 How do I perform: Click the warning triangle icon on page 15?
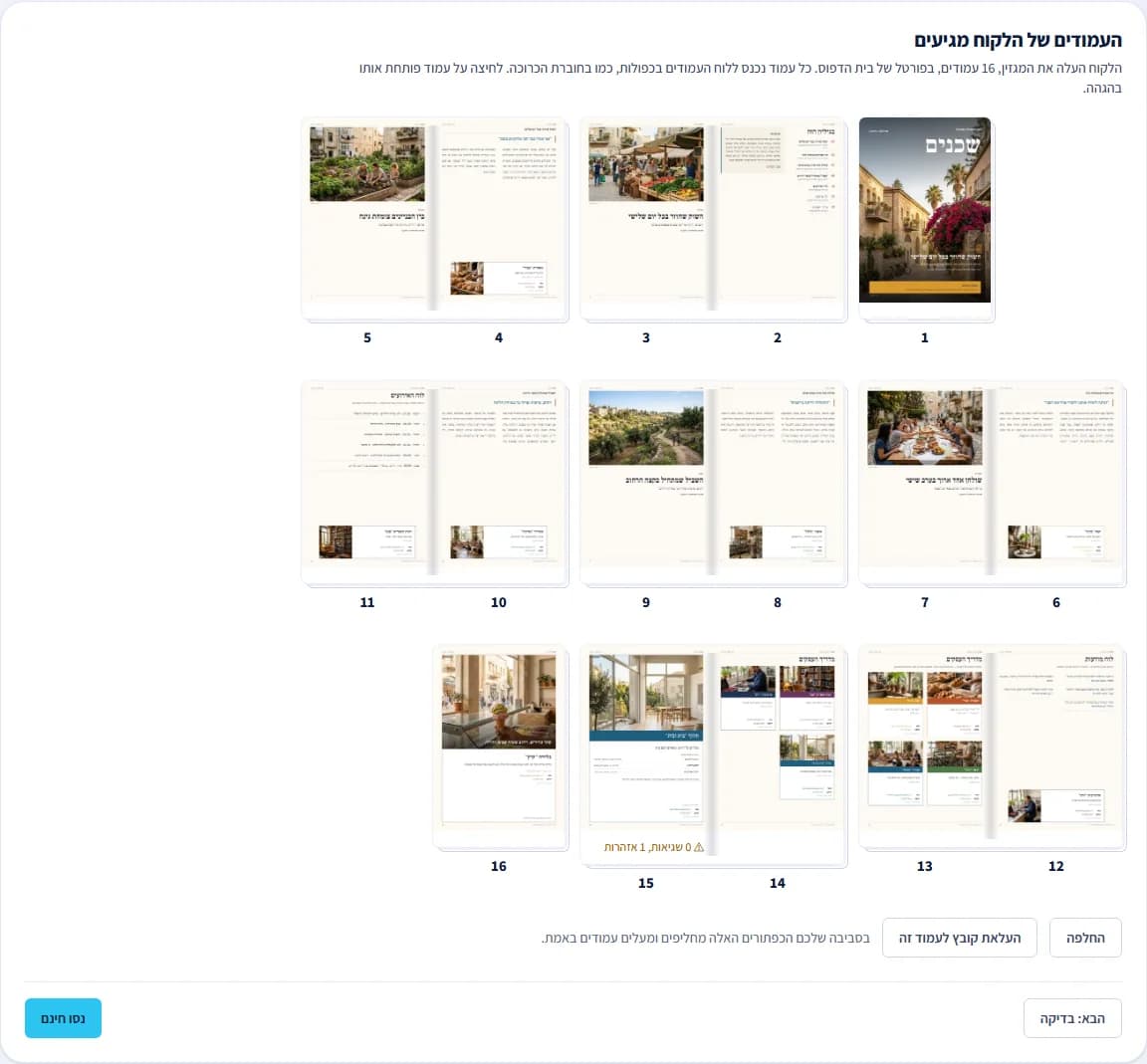tap(699, 847)
